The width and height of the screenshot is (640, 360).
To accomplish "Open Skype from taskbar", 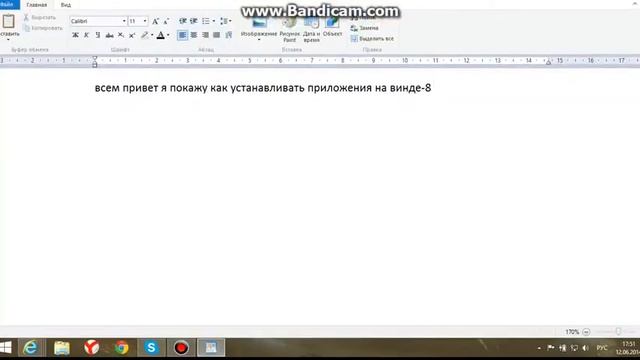I will tap(151, 348).
